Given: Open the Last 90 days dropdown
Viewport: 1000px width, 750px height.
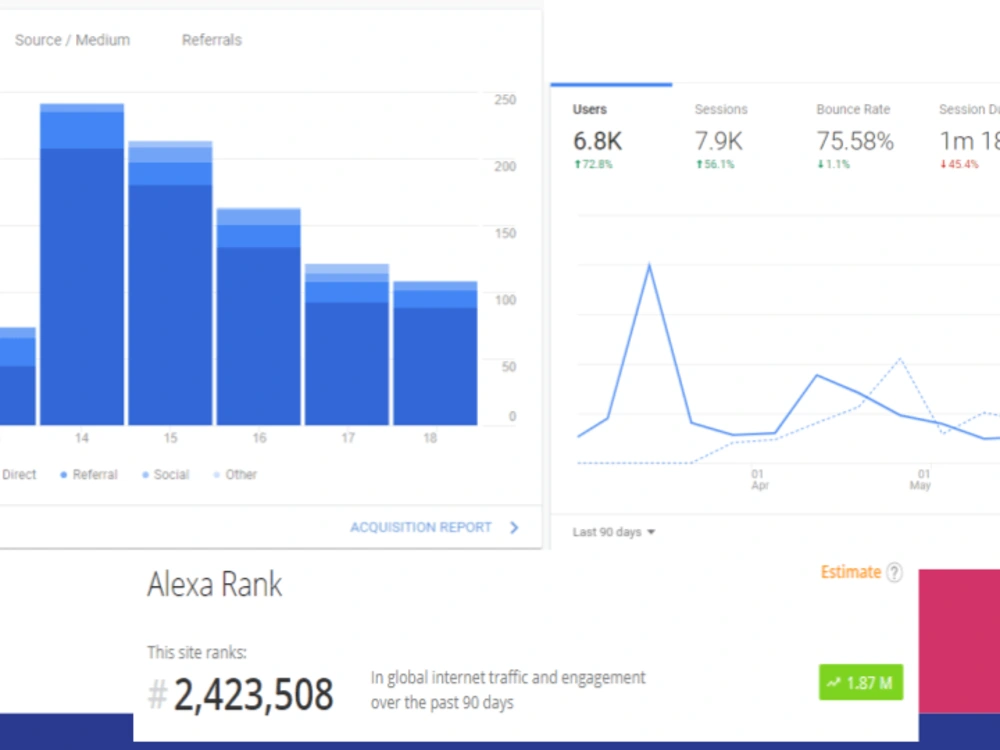Looking at the screenshot, I should (x=614, y=532).
